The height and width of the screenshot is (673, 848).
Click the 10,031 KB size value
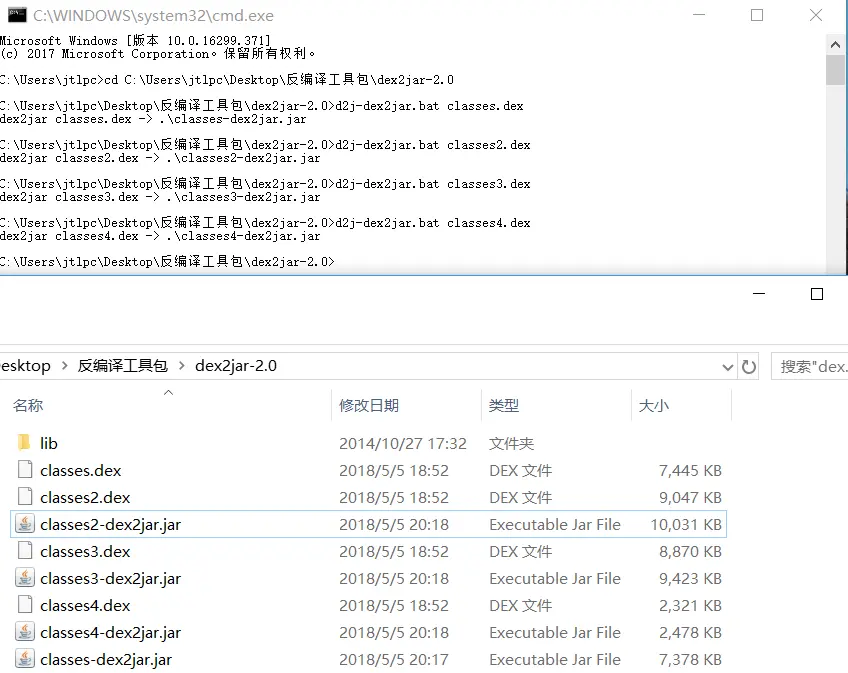point(686,524)
